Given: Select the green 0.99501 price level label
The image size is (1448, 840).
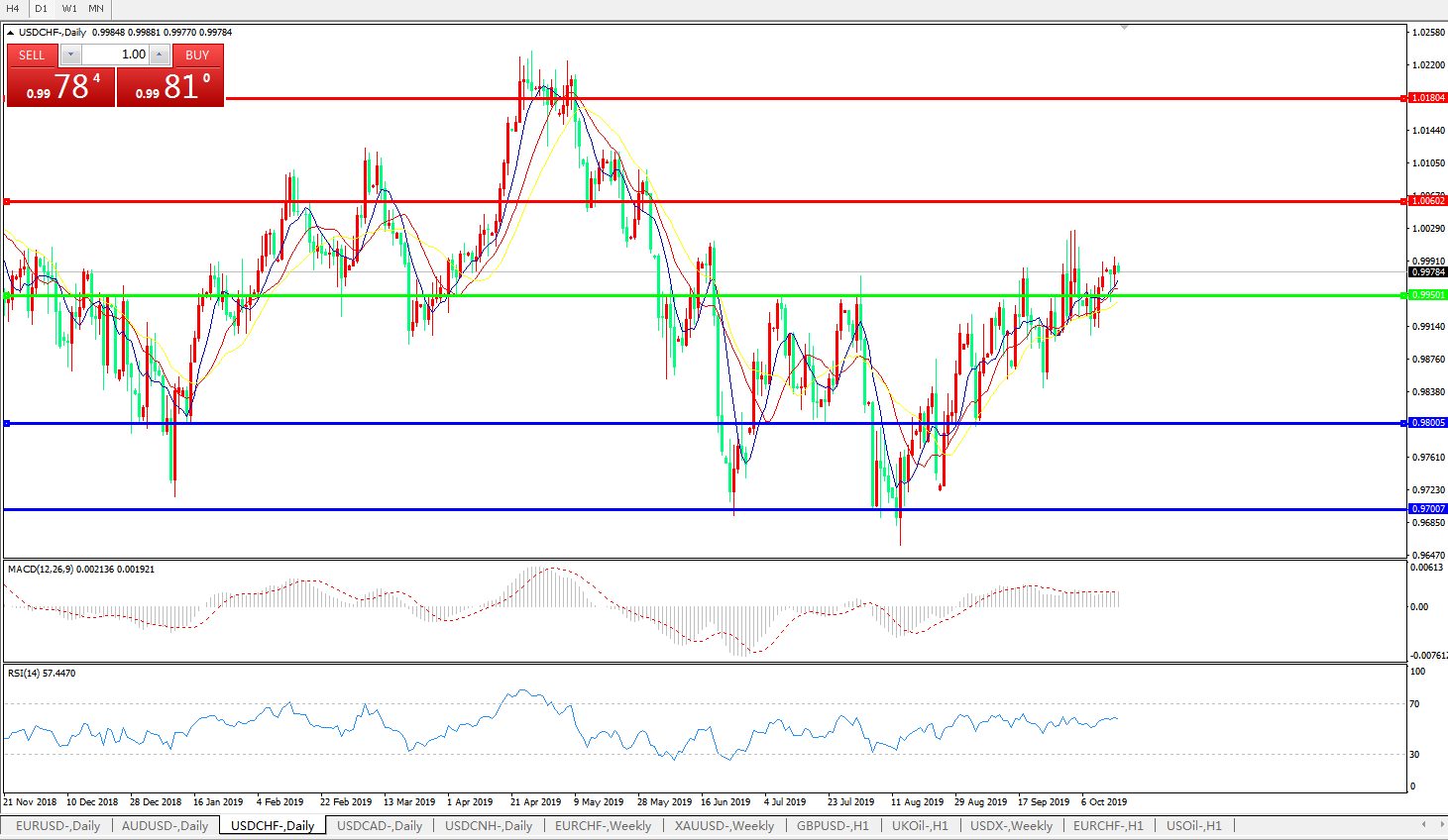Looking at the screenshot, I should (1427, 295).
